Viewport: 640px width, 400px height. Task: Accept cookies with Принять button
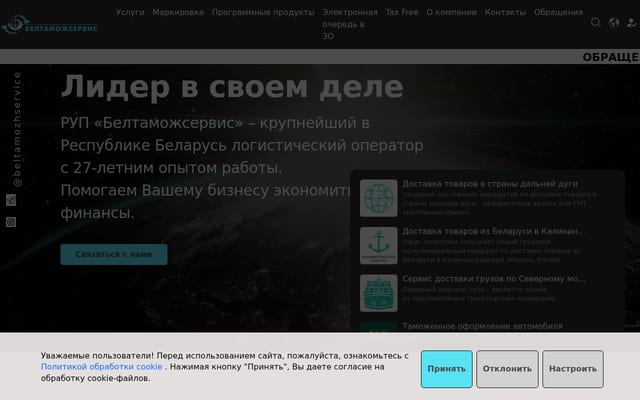point(447,369)
